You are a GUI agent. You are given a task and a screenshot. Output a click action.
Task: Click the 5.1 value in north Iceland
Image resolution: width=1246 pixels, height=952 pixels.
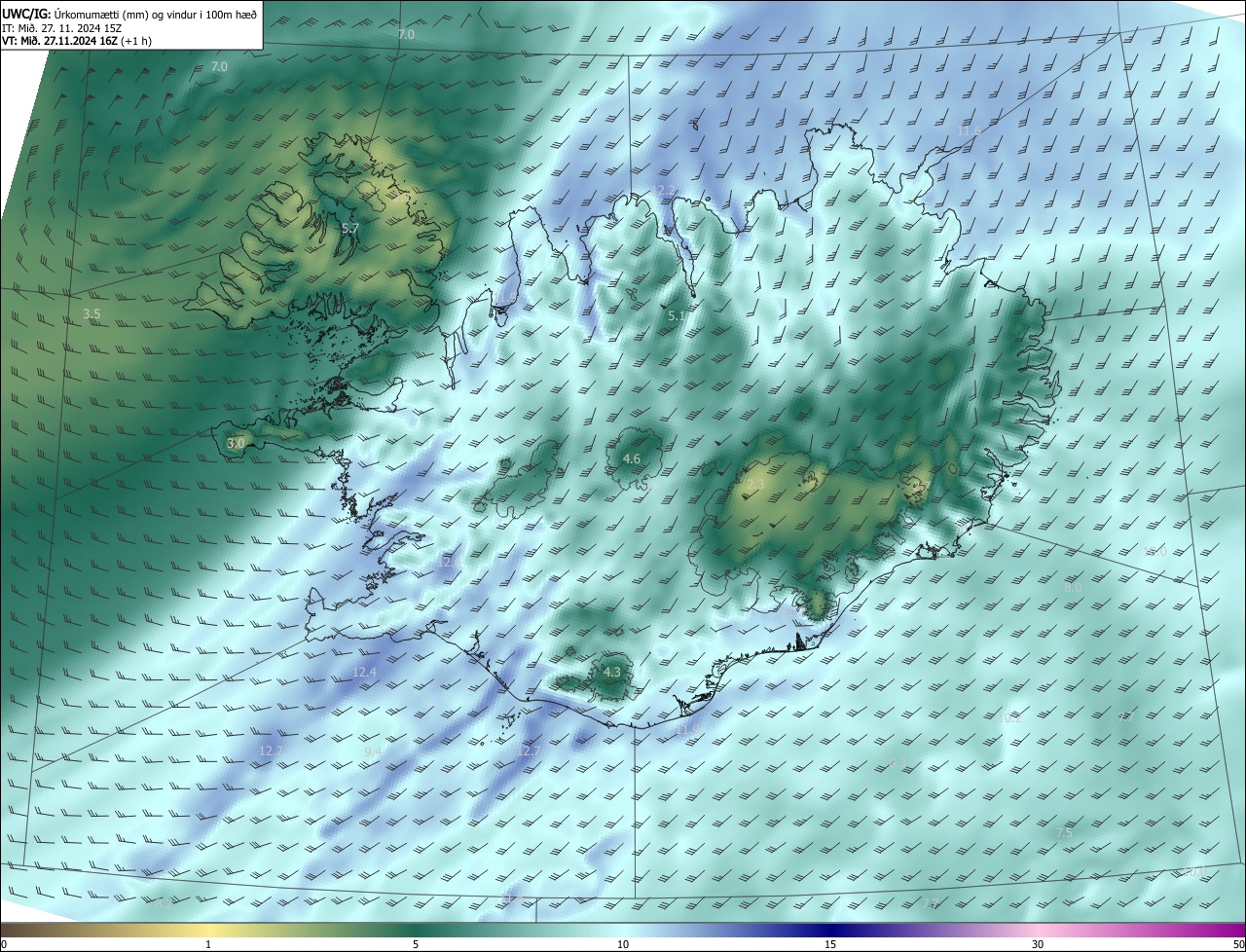[677, 316]
